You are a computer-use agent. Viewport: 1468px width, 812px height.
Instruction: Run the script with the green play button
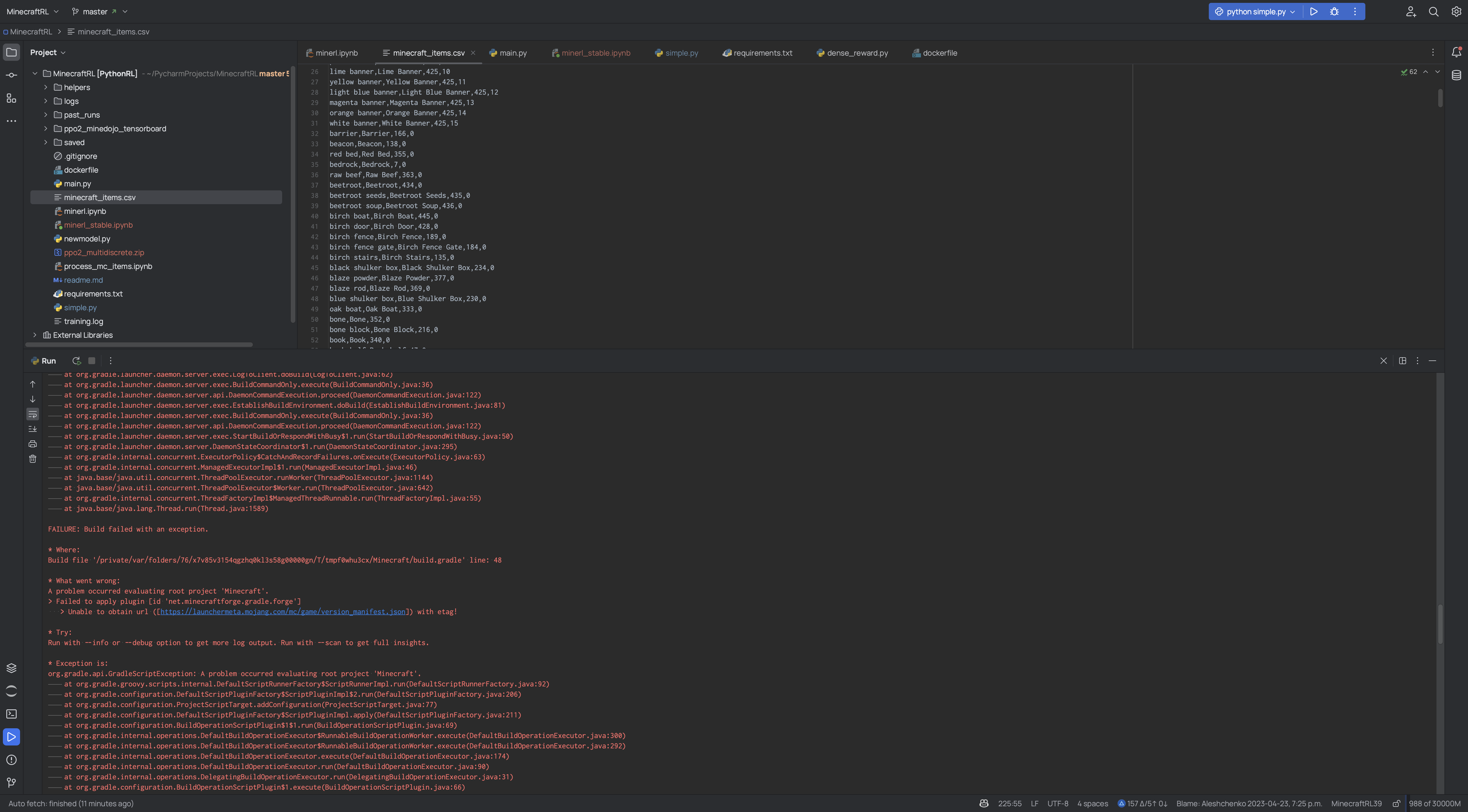(1313, 11)
